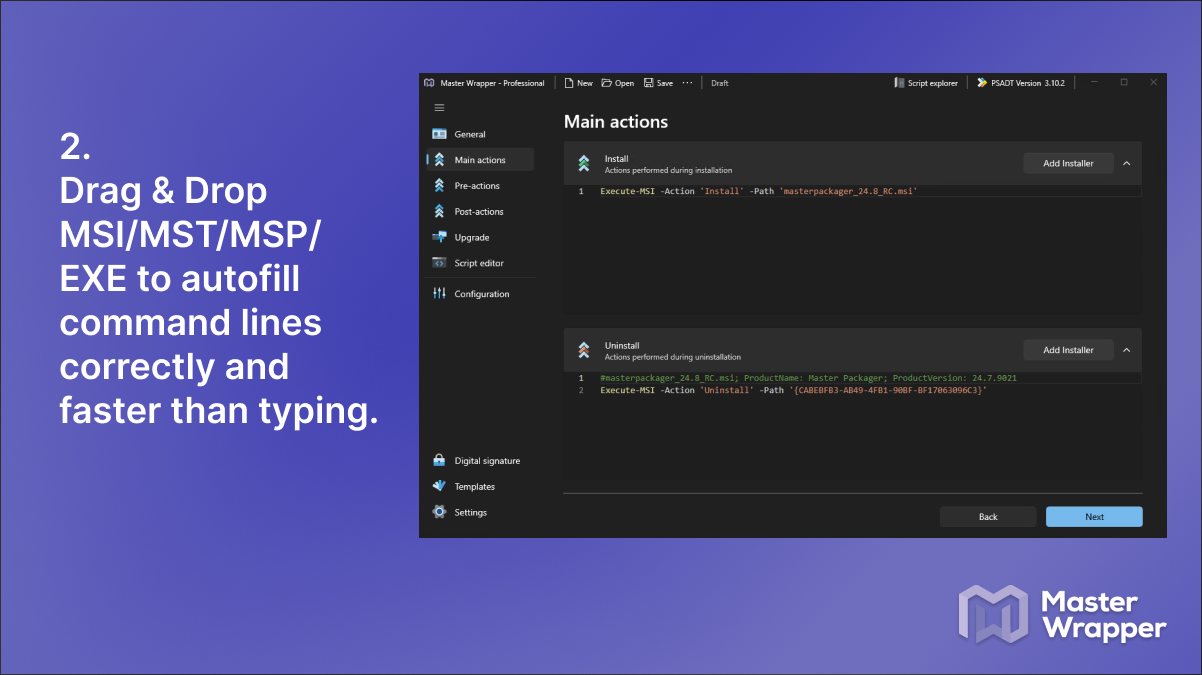
Task: Click the Templates icon in sidebar
Action: tap(439, 486)
